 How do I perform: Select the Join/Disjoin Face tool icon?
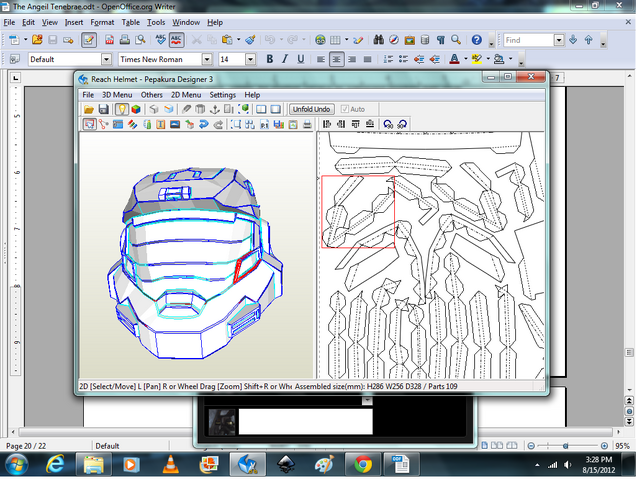[x=104, y=124]
